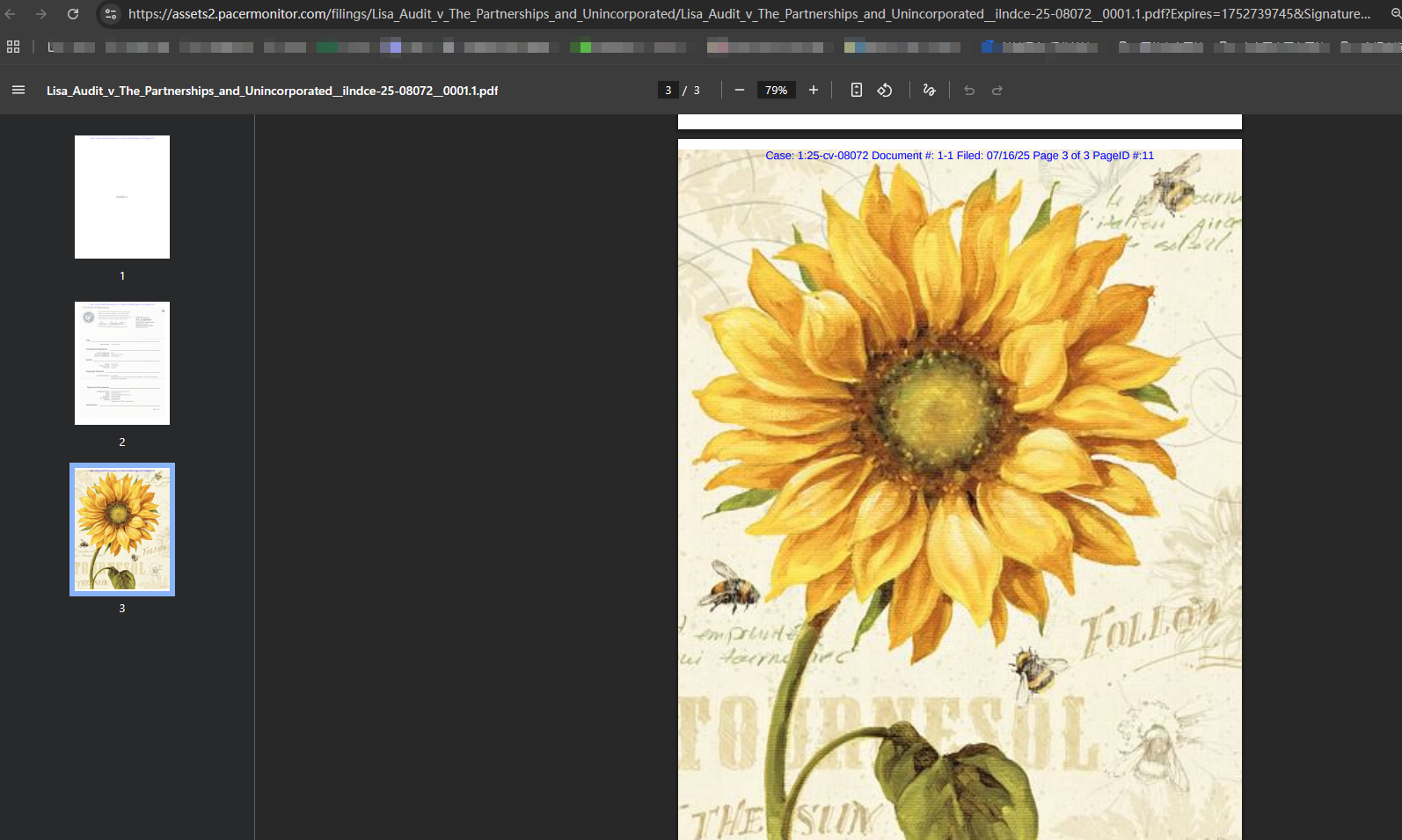Viewport: 1402px width, 840px height.
Task: Open the draw annotation tool
Action: pyautogui.click(x=929, y=90)
